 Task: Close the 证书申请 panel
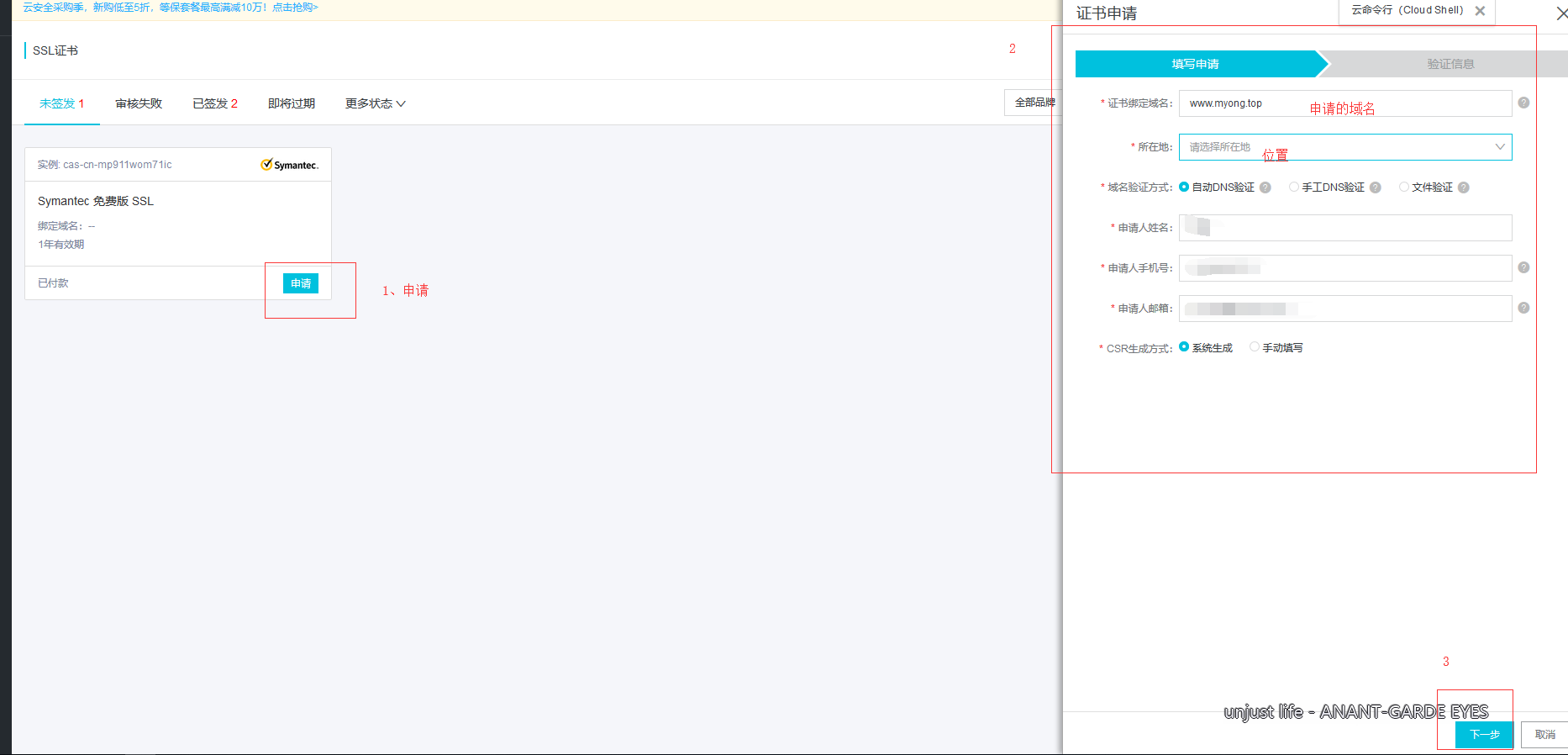click(x=1561, y=13)
